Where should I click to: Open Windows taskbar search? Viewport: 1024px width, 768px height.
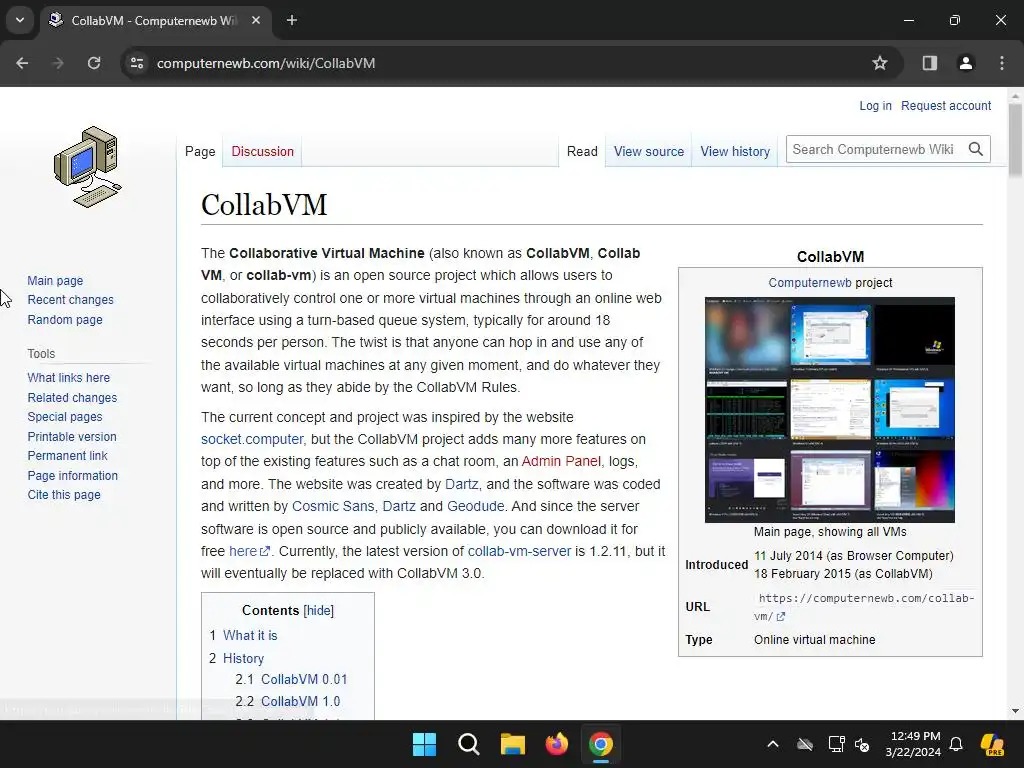point(468,744)
